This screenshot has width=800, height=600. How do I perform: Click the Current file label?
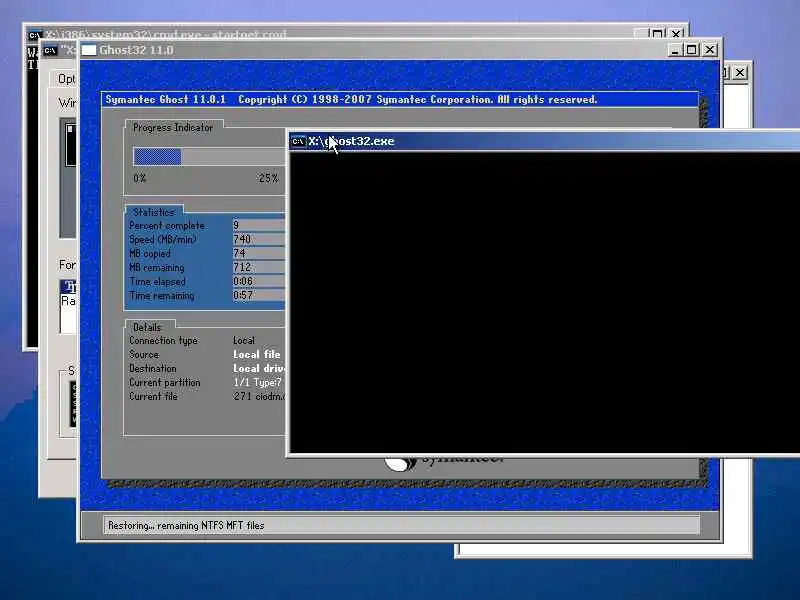point(153,396)
